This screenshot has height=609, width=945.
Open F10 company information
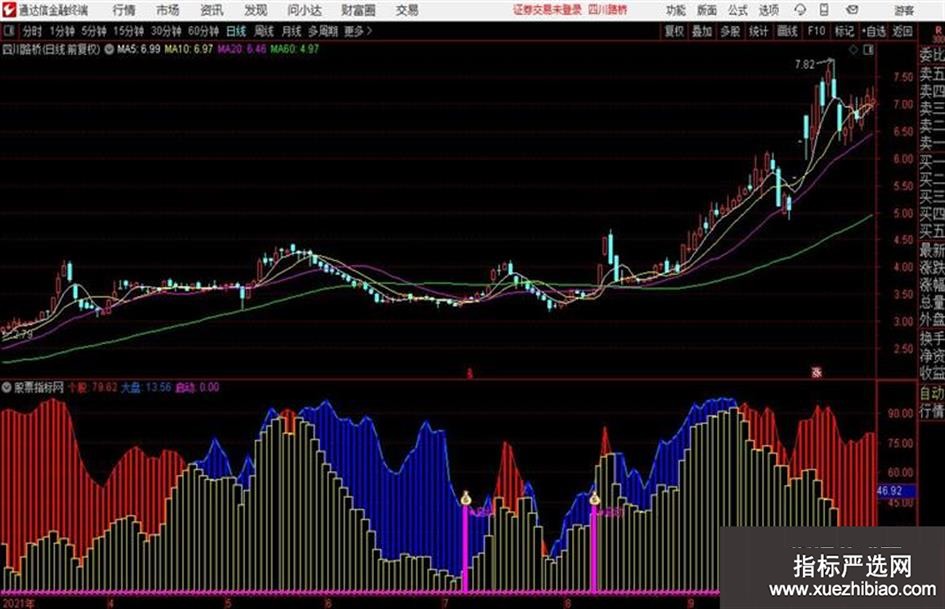[816, 31]
